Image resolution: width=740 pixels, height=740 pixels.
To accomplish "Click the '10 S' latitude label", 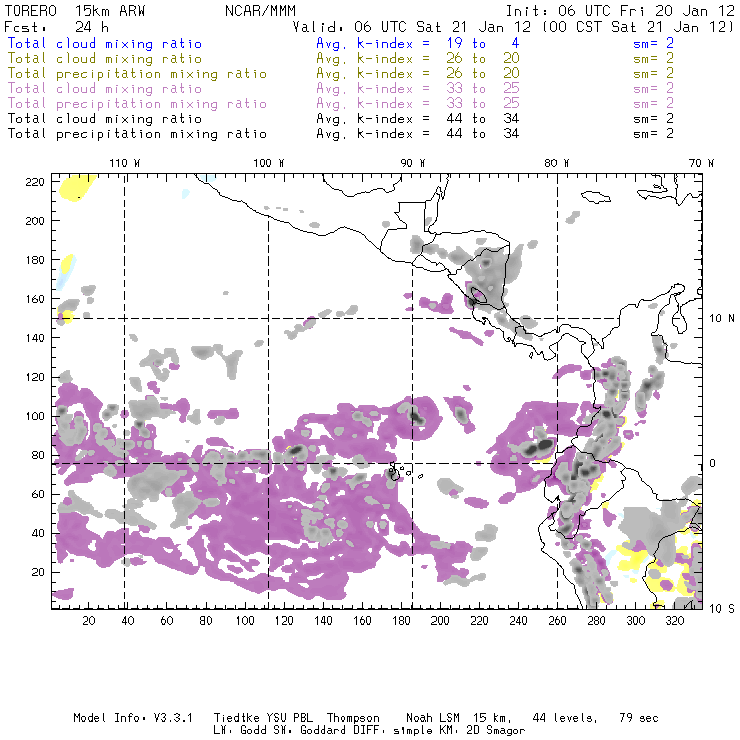I will point(722,609).
